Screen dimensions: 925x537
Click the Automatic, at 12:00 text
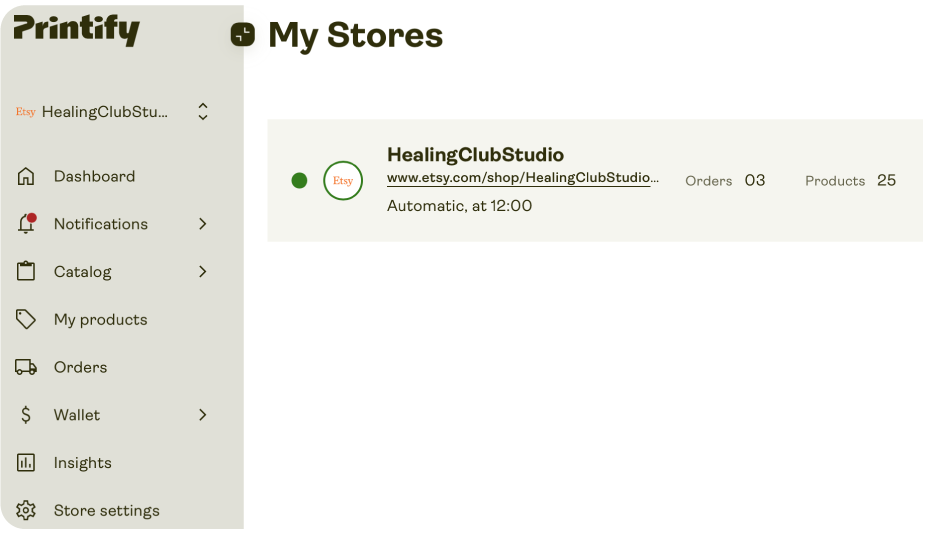(x=460, y=206)
